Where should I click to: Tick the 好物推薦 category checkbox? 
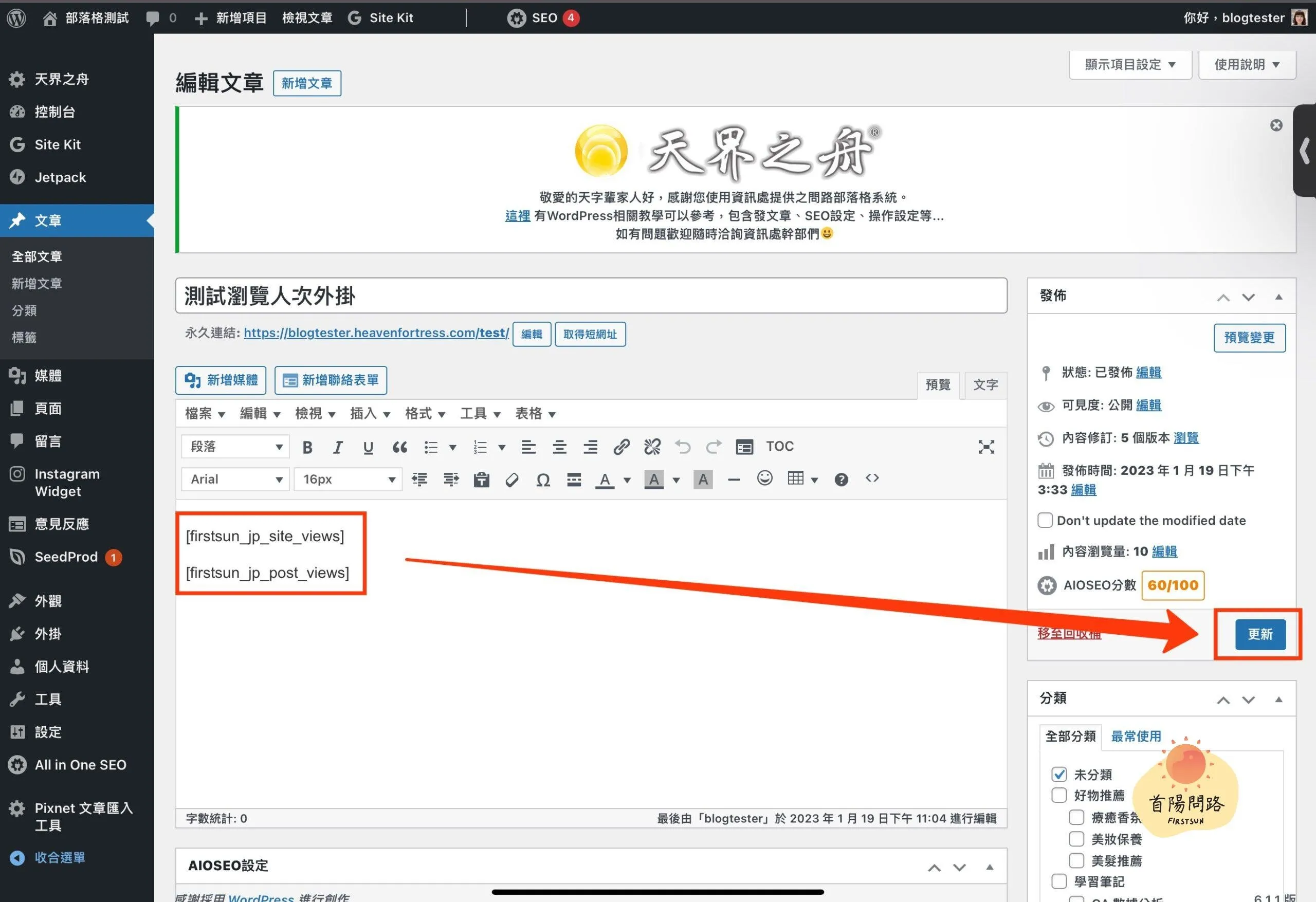click(x=1059, y=796)
